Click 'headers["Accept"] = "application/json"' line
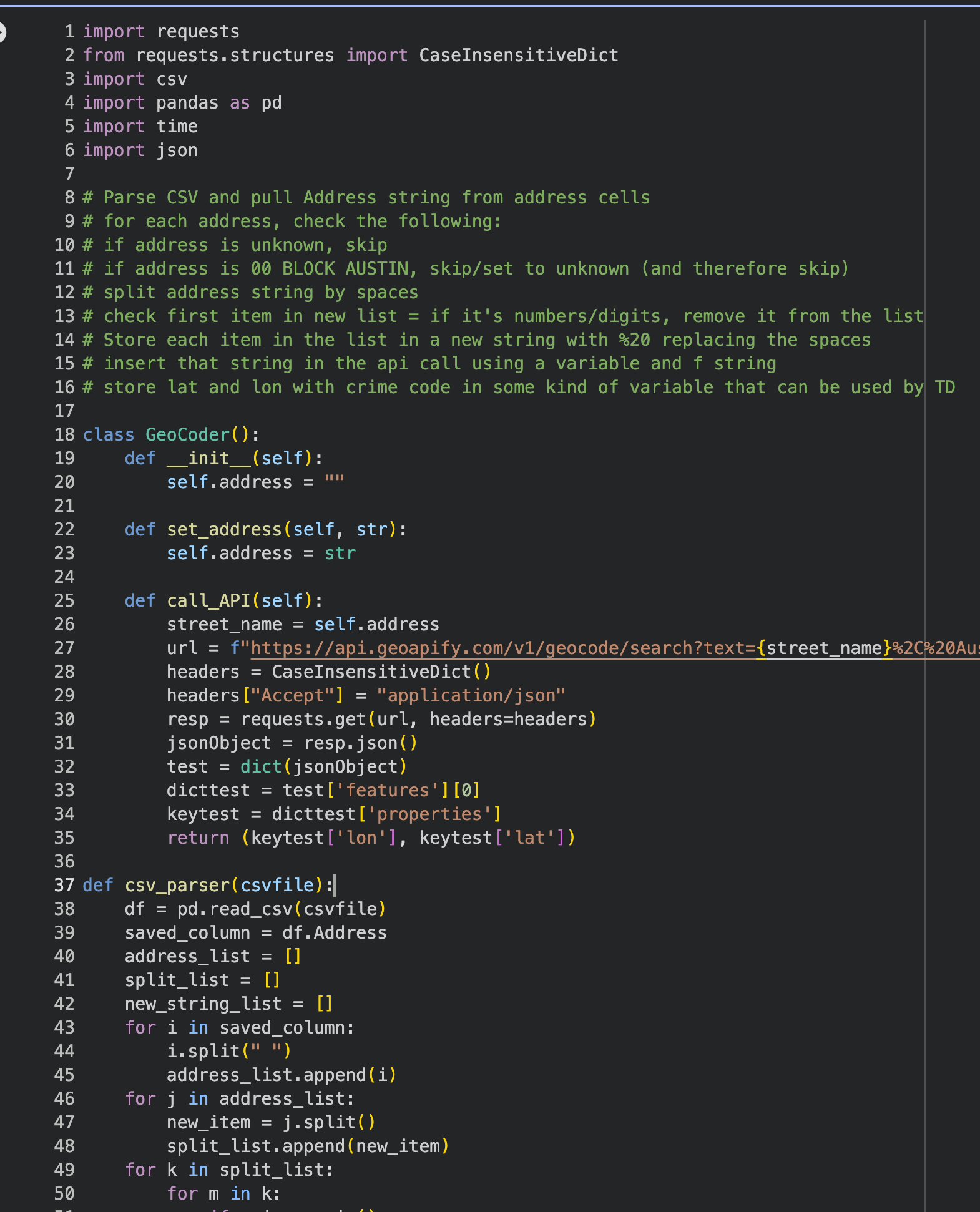This screenshot has width=980, height=1212. coord(366,696)
